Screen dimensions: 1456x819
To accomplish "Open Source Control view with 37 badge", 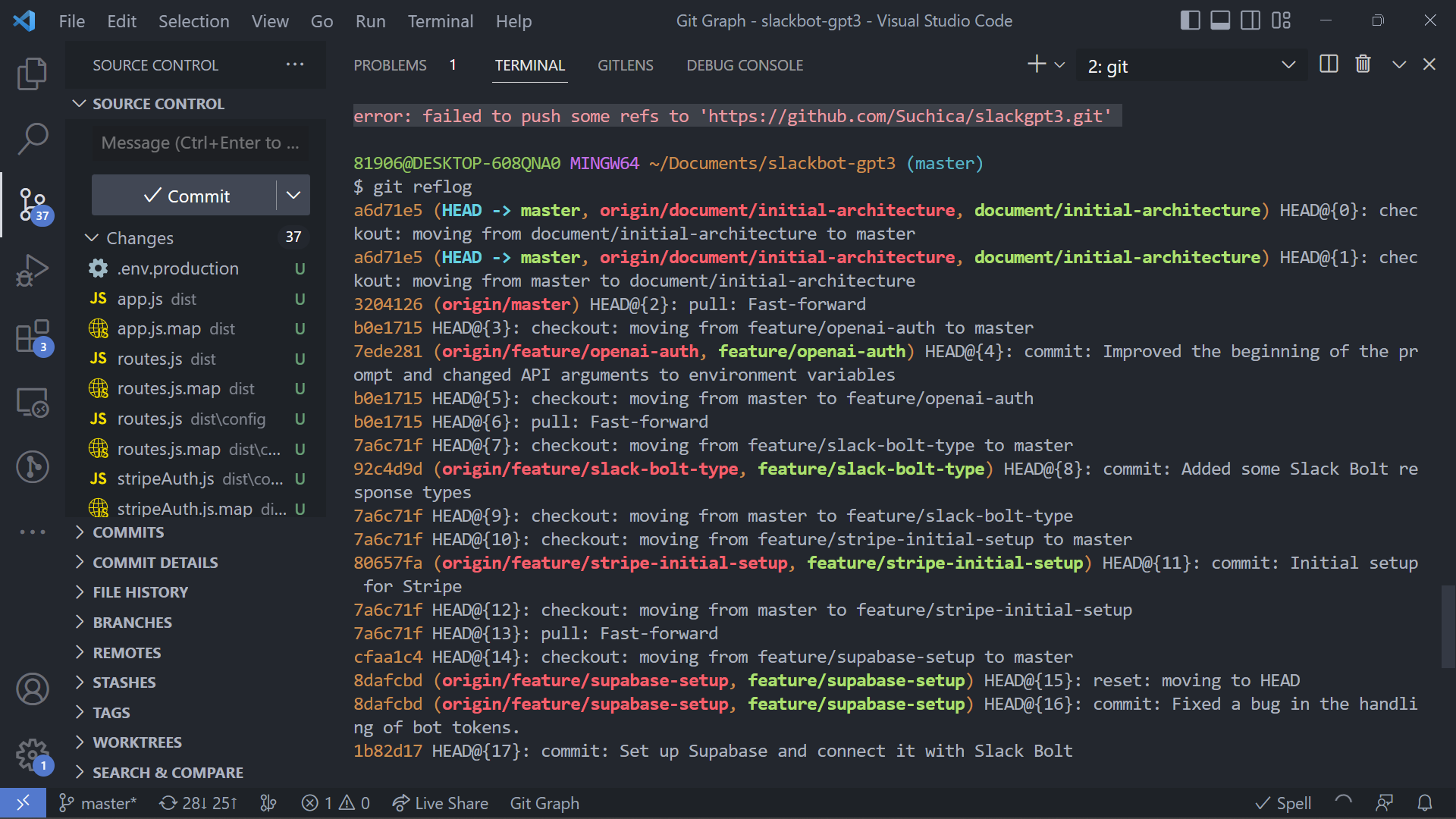I will click(33, 205).
